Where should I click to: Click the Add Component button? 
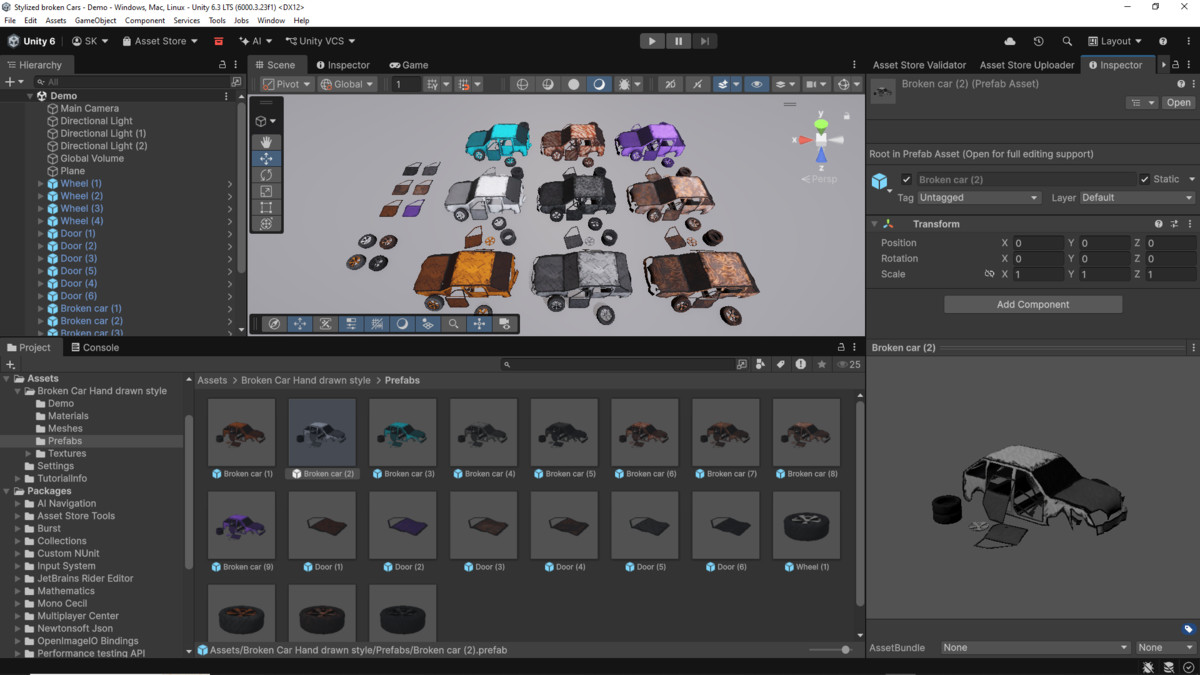(1033, 304)
